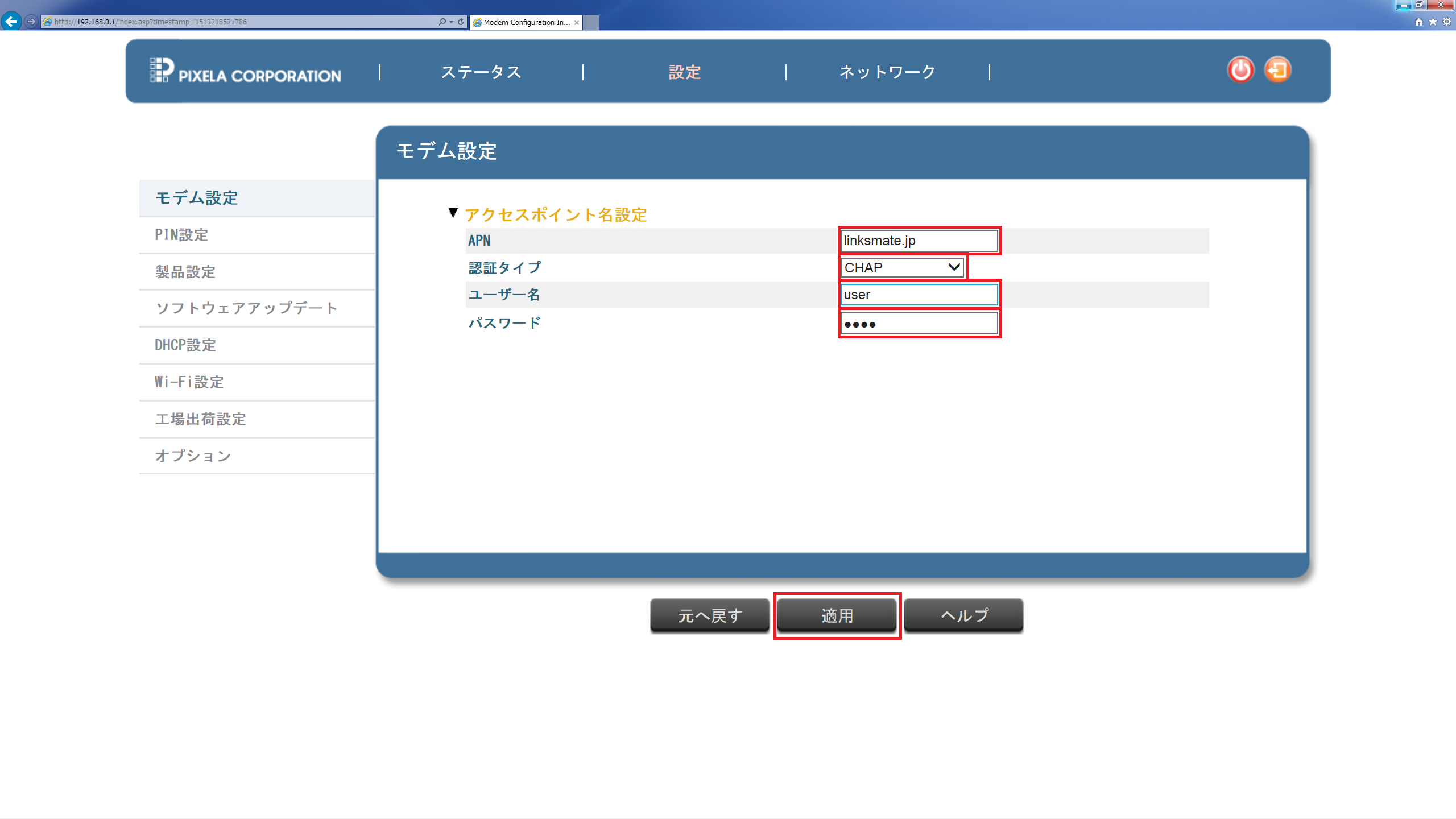Screen dimensions: 1456x819
Task: Open ネットワーク menu
Action: coord(887,71)
